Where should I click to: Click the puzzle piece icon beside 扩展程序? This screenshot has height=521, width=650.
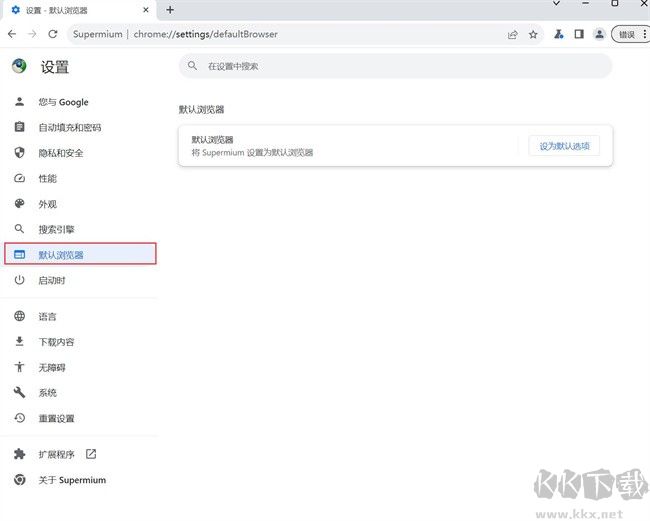point(19,454)
